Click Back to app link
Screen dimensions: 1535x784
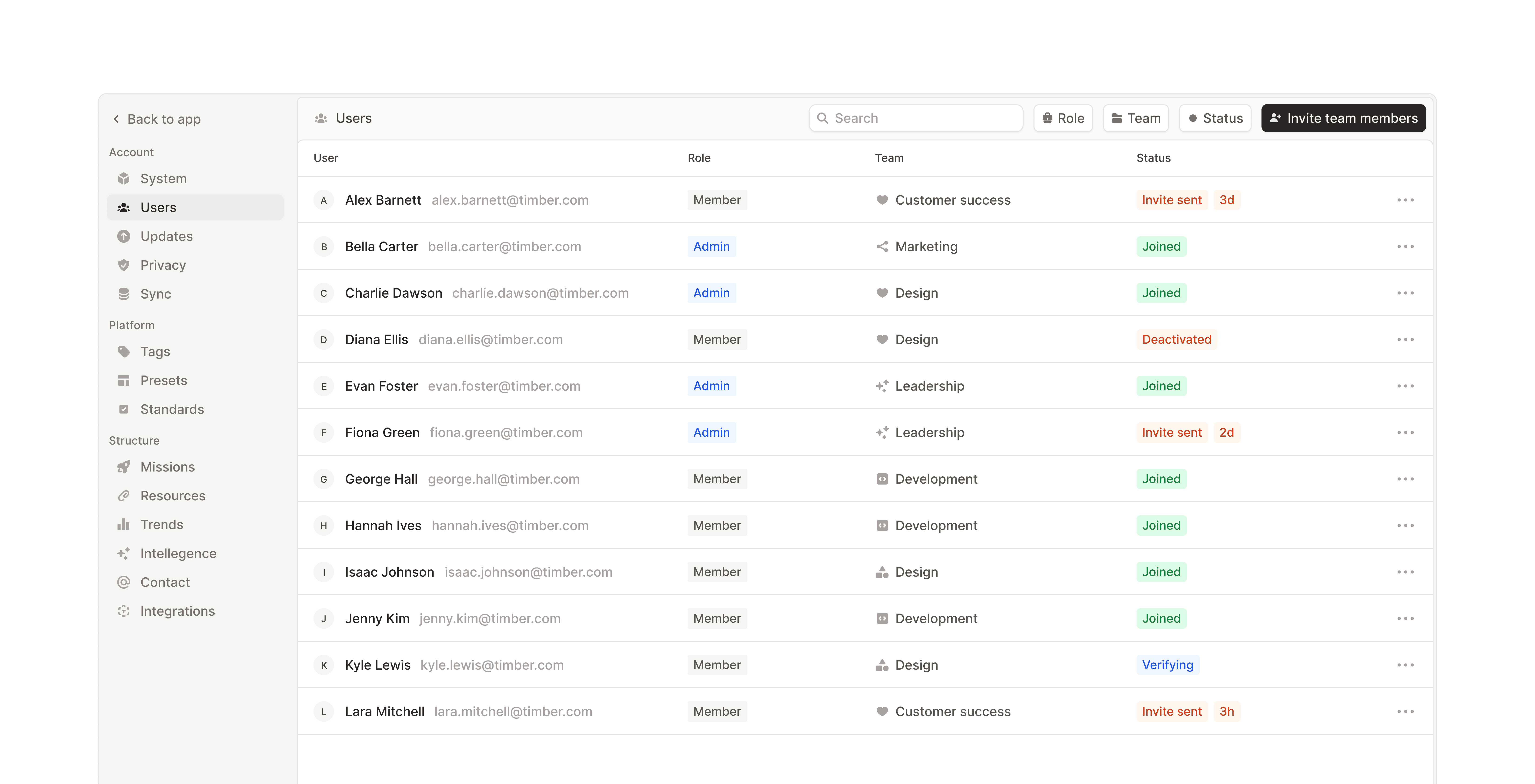(157, 119)
